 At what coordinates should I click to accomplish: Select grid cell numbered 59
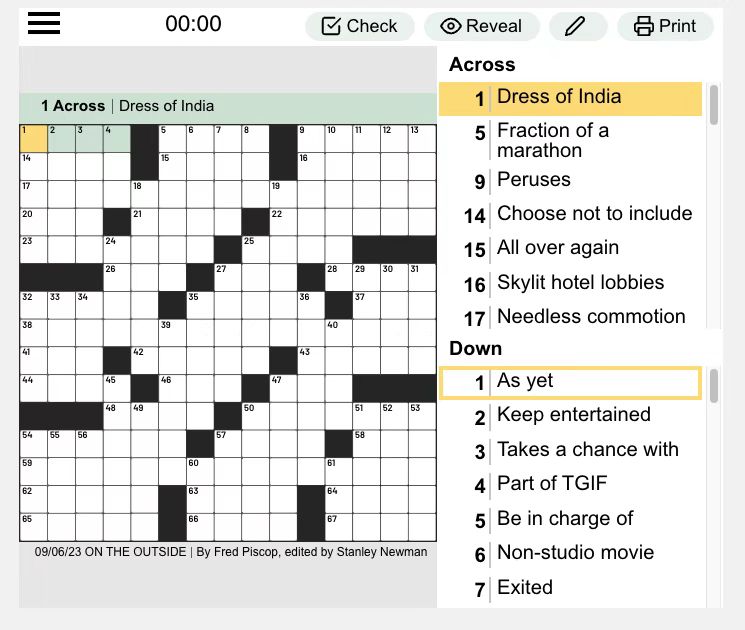(x=33, y=472)
